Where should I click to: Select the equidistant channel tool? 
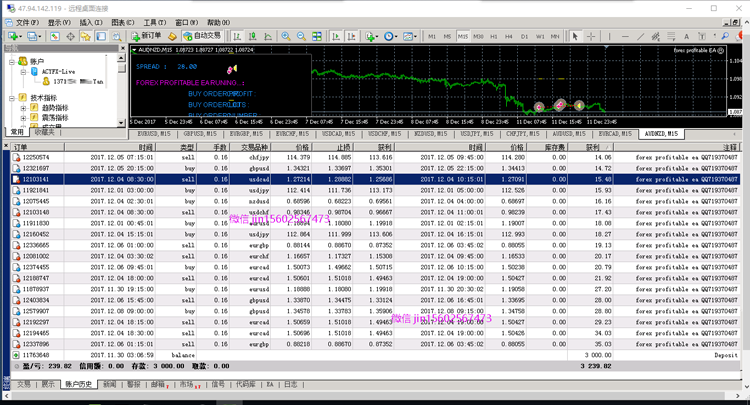(x=656, y=36)
